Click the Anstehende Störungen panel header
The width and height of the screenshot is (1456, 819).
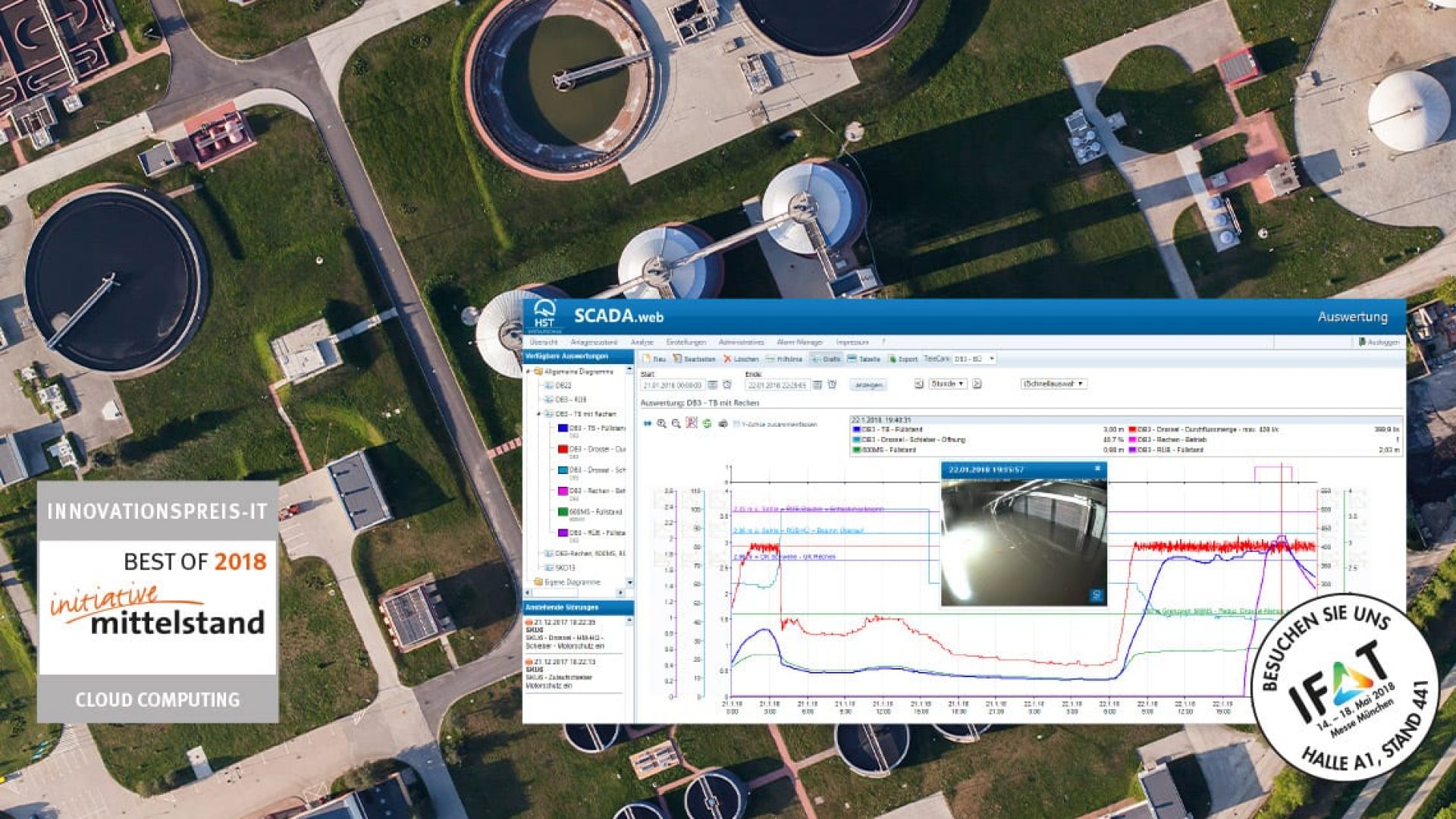click(x=579, y=607)
